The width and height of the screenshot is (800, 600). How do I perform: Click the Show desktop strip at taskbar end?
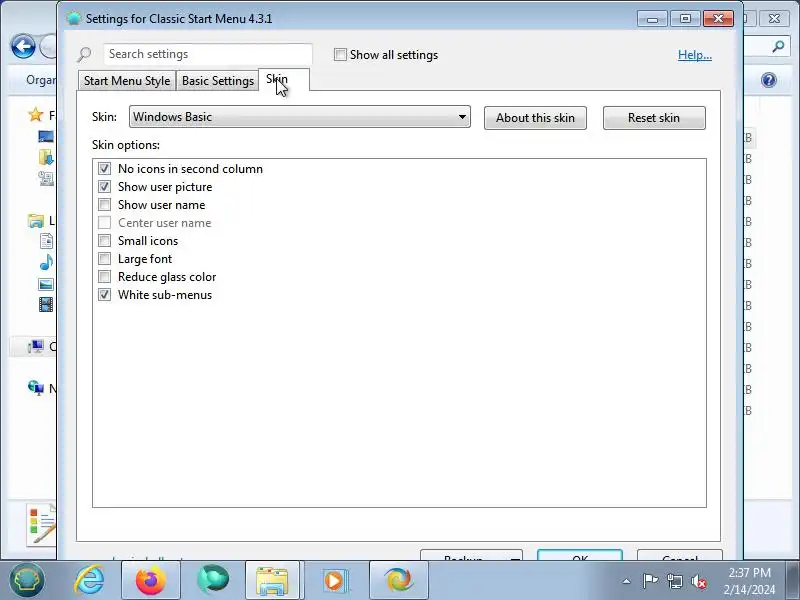794,581
